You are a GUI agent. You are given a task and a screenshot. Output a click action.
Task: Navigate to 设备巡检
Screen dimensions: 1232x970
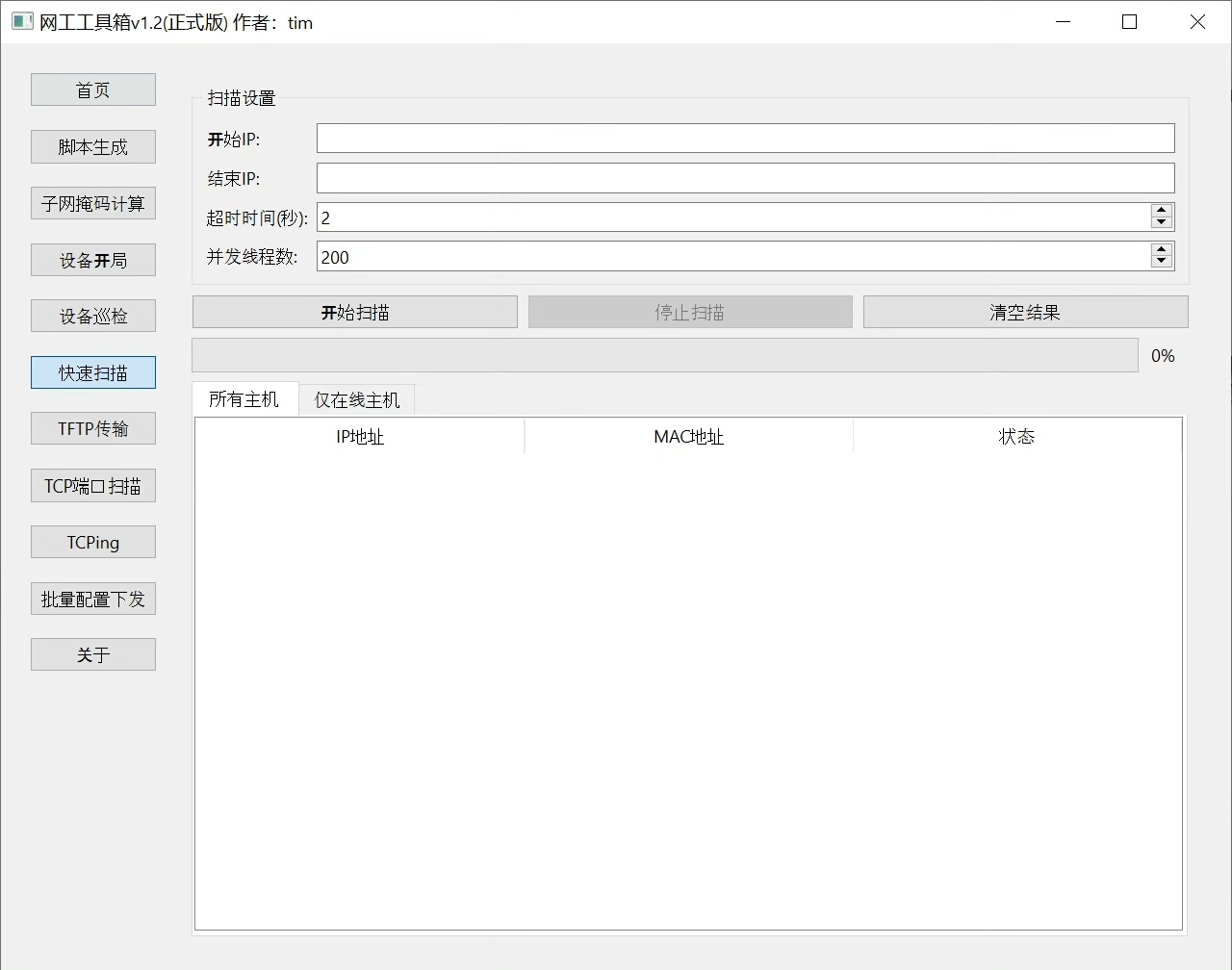pyautogui.click(x=93, y=317)
